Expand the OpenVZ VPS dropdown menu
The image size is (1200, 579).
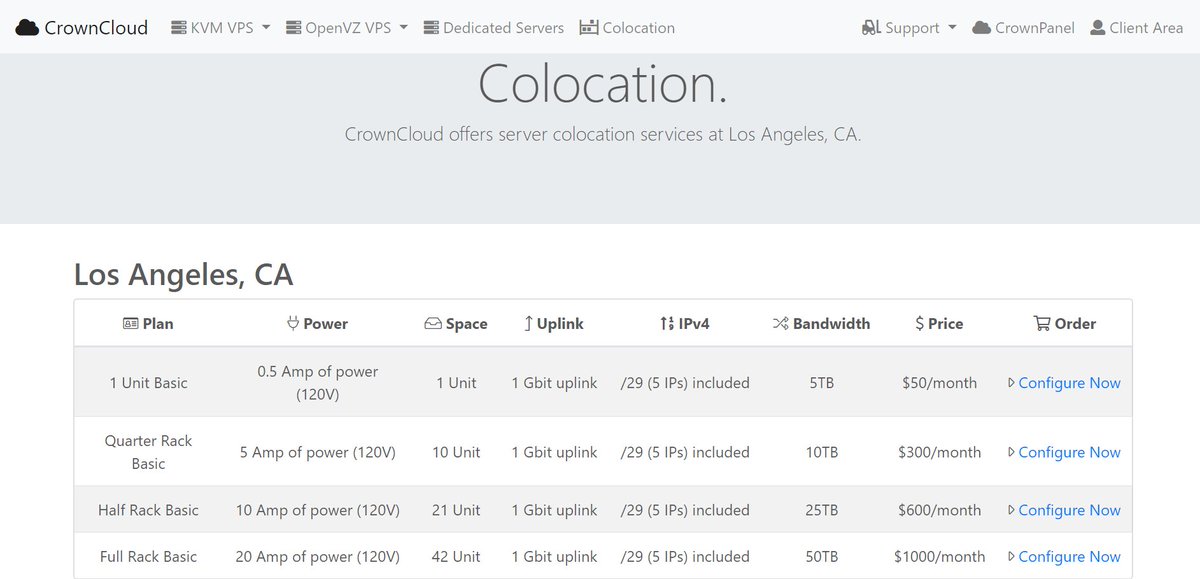346,28
